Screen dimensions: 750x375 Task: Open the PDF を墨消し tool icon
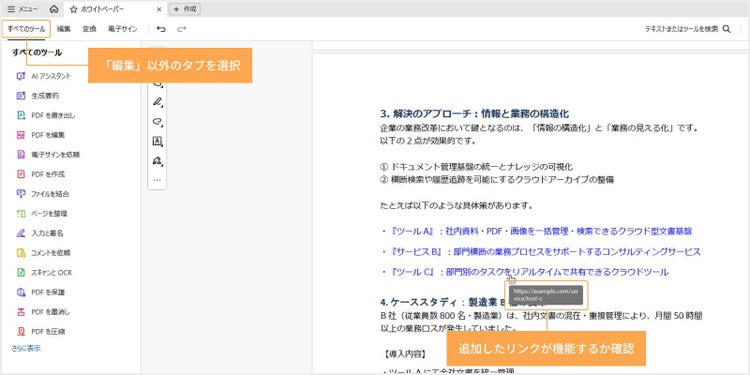click(x=21, y=312)
